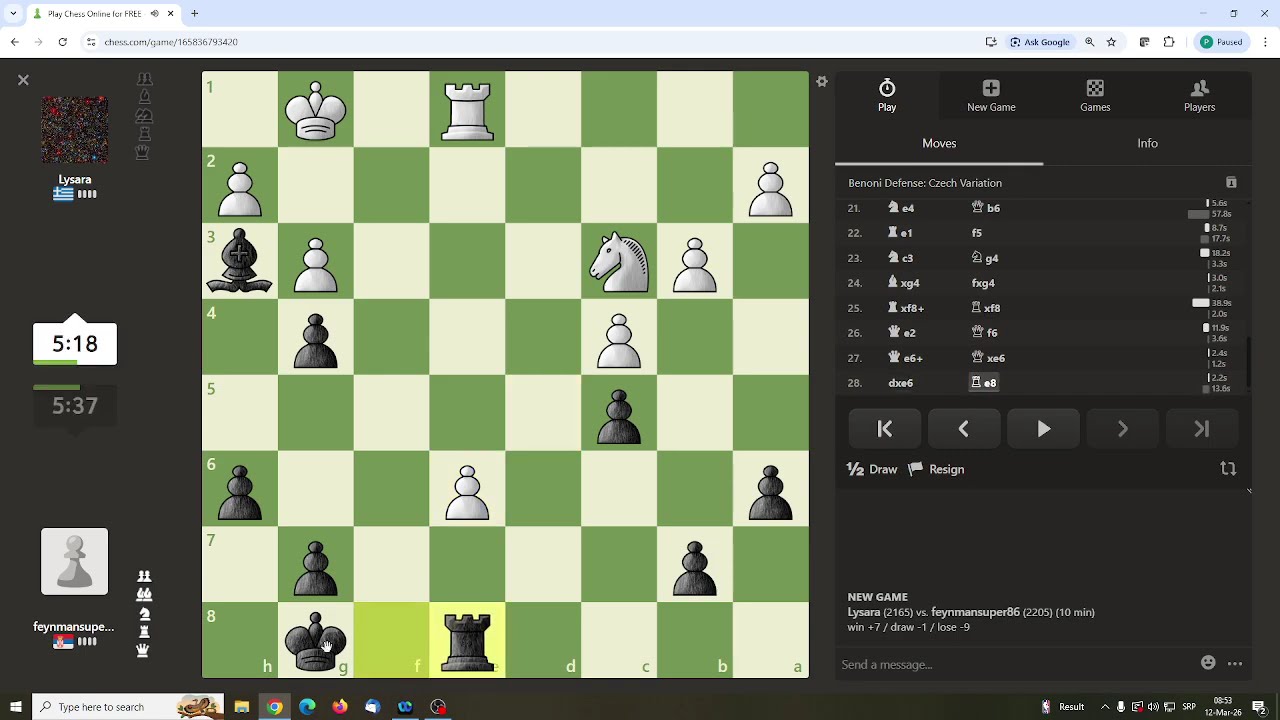Select move 27 black xe6
Image resolution: width=1280 pixels, height=720 pixels.
coord(988,358)
